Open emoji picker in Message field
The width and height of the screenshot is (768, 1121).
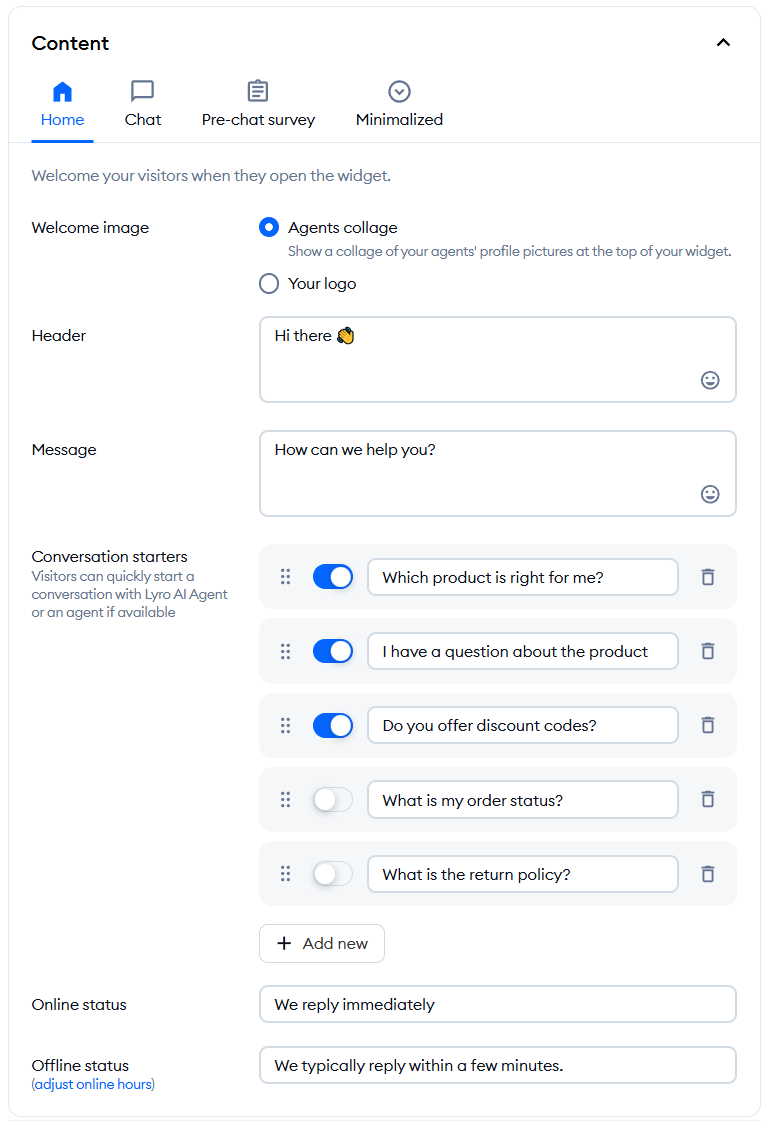pos(709,494)
